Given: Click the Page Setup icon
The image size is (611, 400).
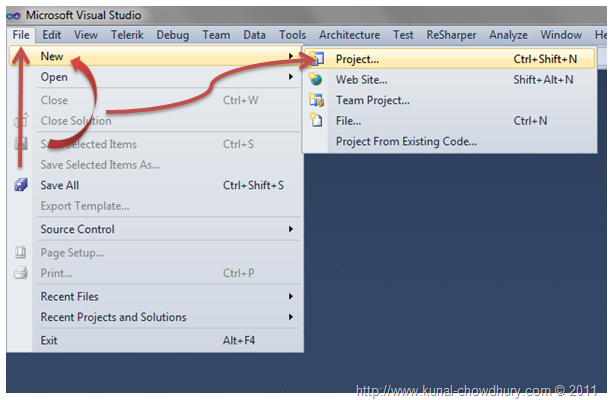Looking at the screenshot, I should click(x=20, y=253).
